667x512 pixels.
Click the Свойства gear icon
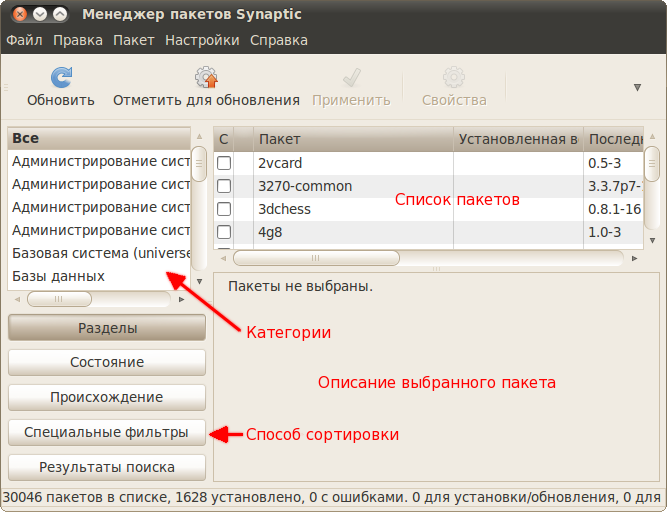454,77
